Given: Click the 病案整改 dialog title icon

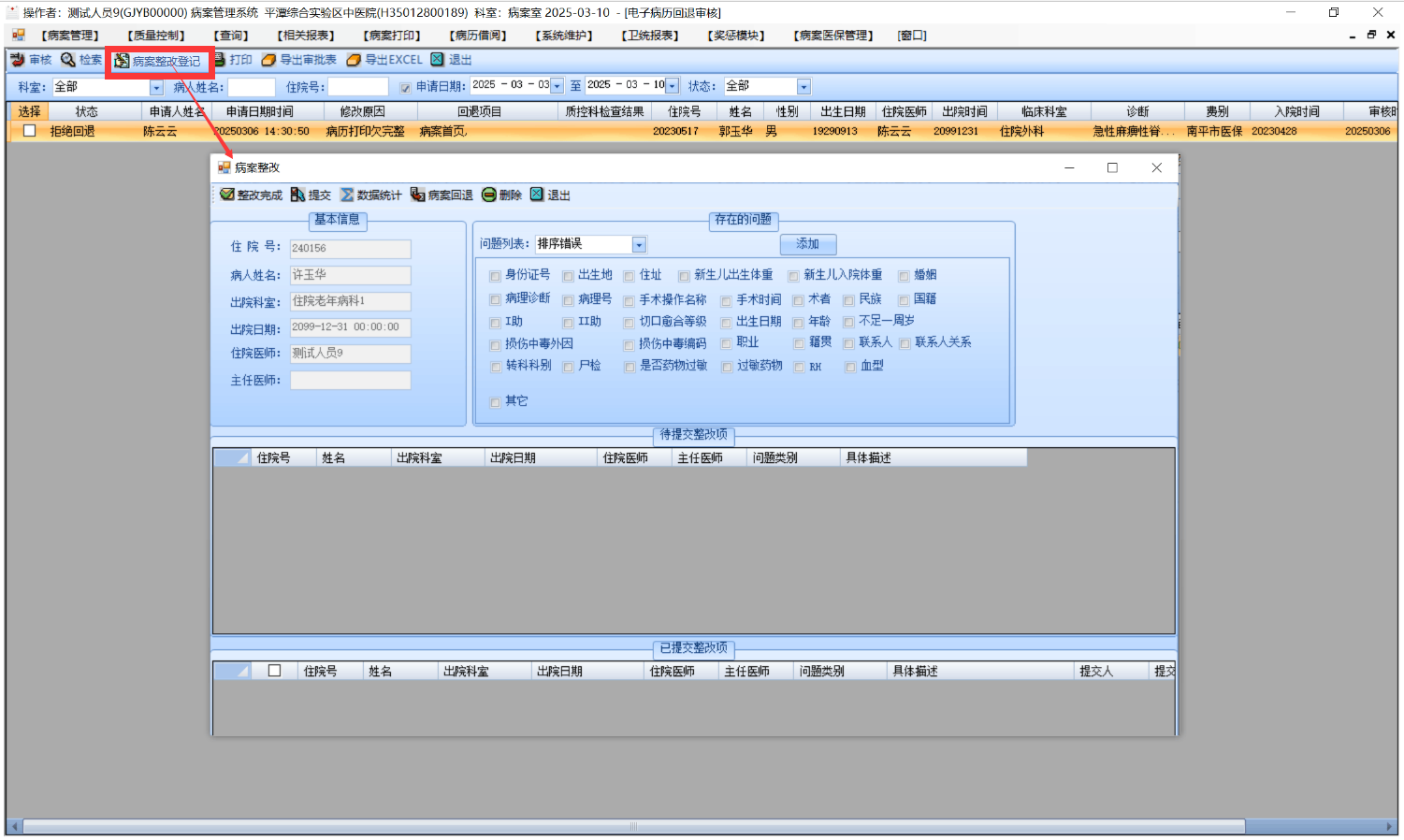Looking at the screenshot, I should pyautogui.click(x=224, y=167).
